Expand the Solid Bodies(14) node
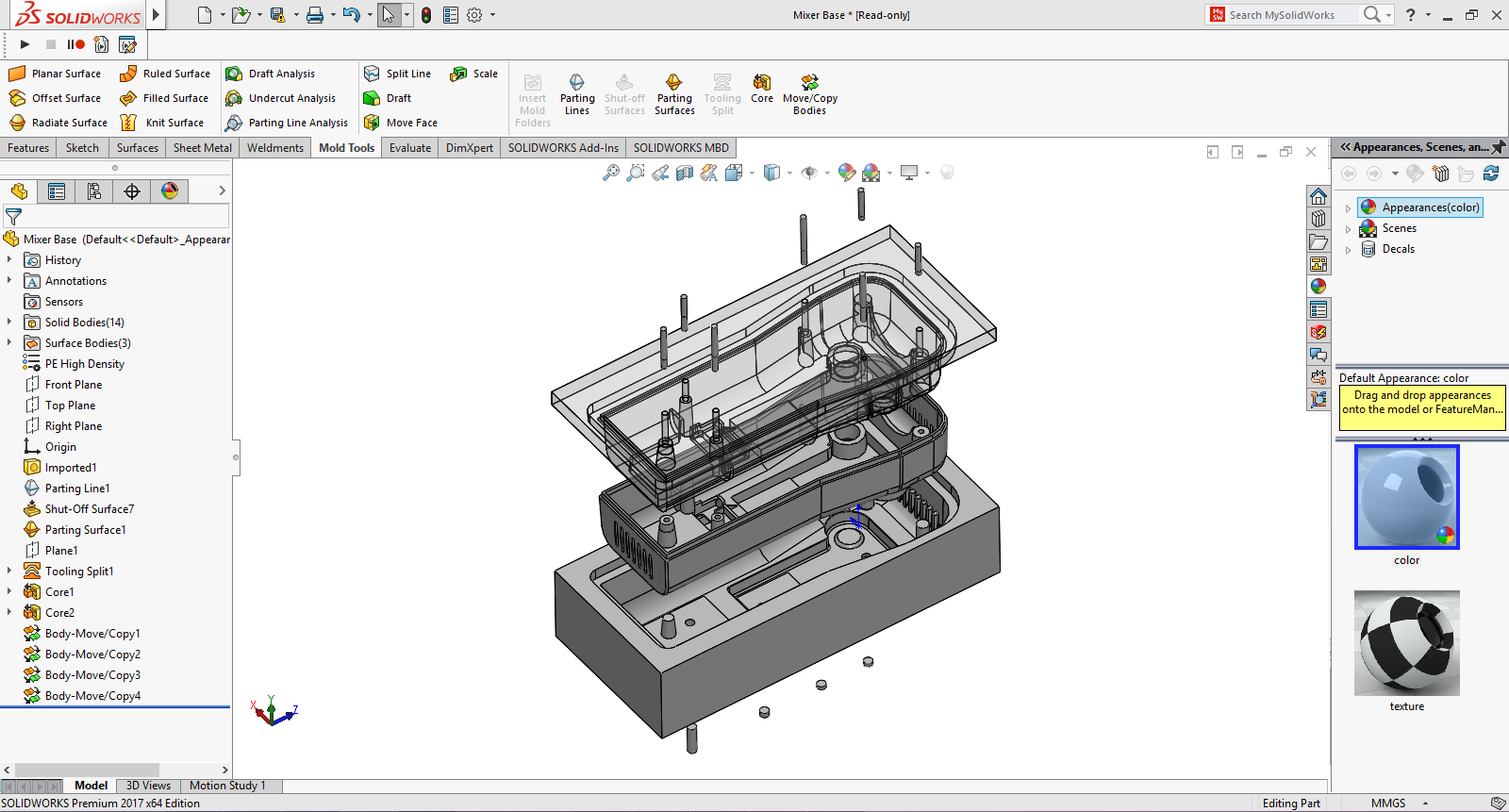Screen dimensions: 1509x812 [x=9, y=322]
